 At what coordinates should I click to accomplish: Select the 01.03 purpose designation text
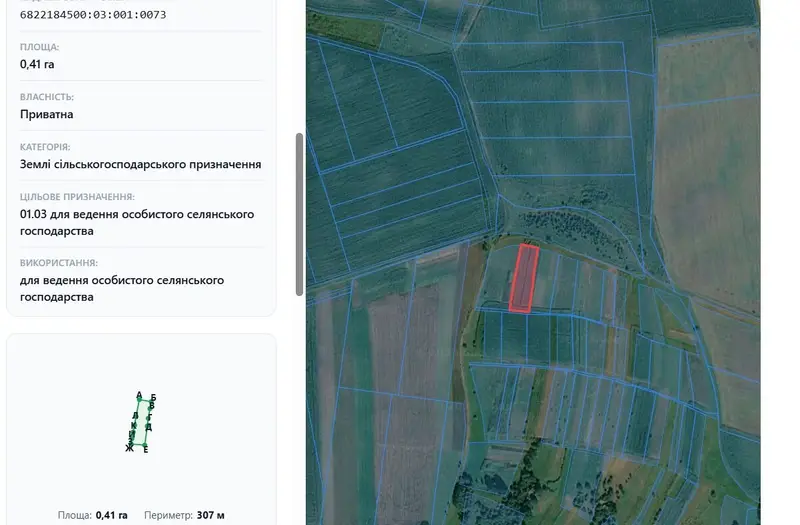[137, 222]
